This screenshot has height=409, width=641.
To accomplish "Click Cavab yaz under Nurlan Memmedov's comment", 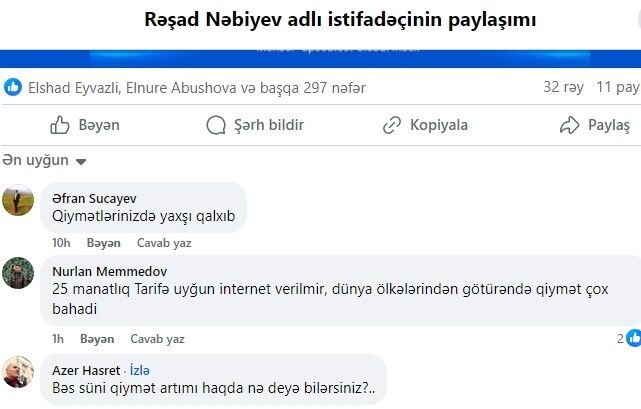I will coord(157,339).
